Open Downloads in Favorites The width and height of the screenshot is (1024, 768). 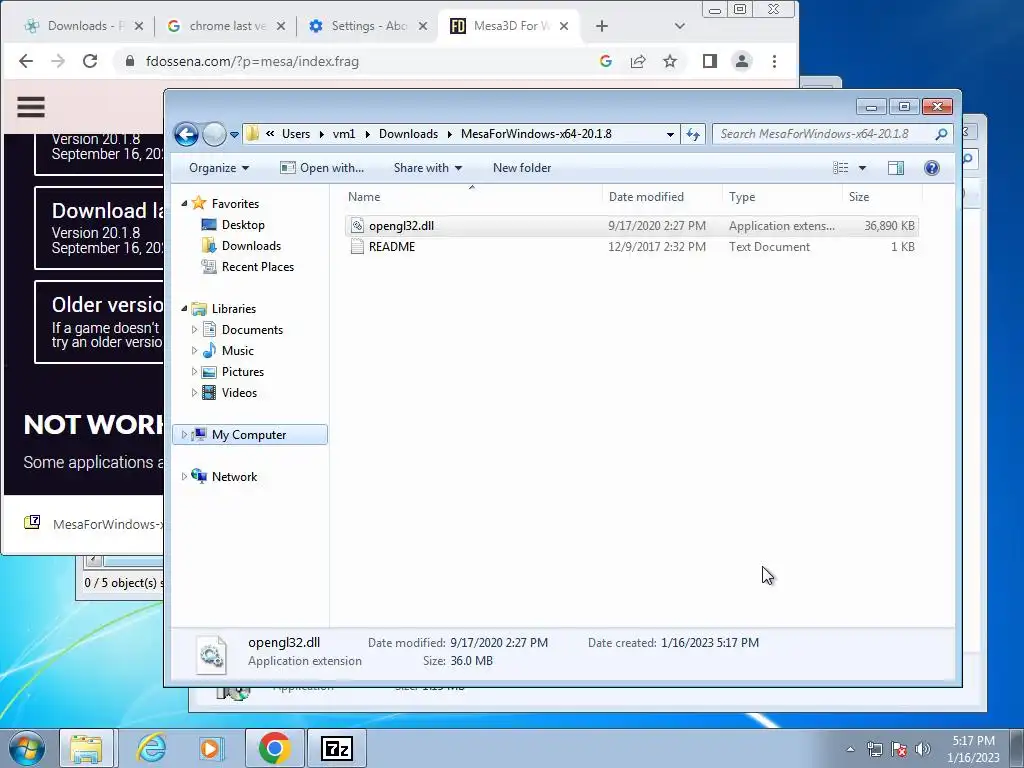pyautogui.click(x=251, y=246)
